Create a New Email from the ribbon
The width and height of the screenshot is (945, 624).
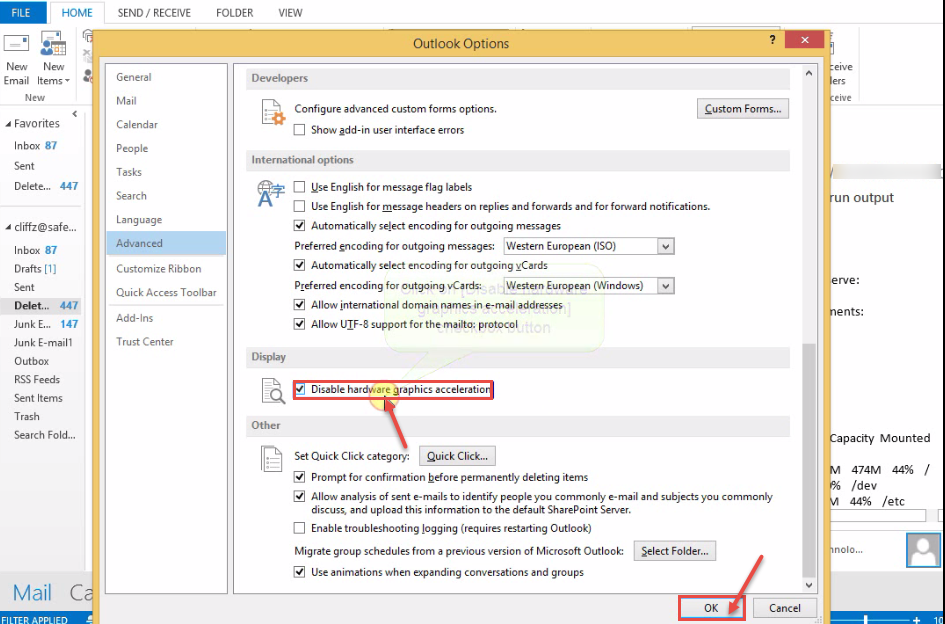tap(16, 60)
